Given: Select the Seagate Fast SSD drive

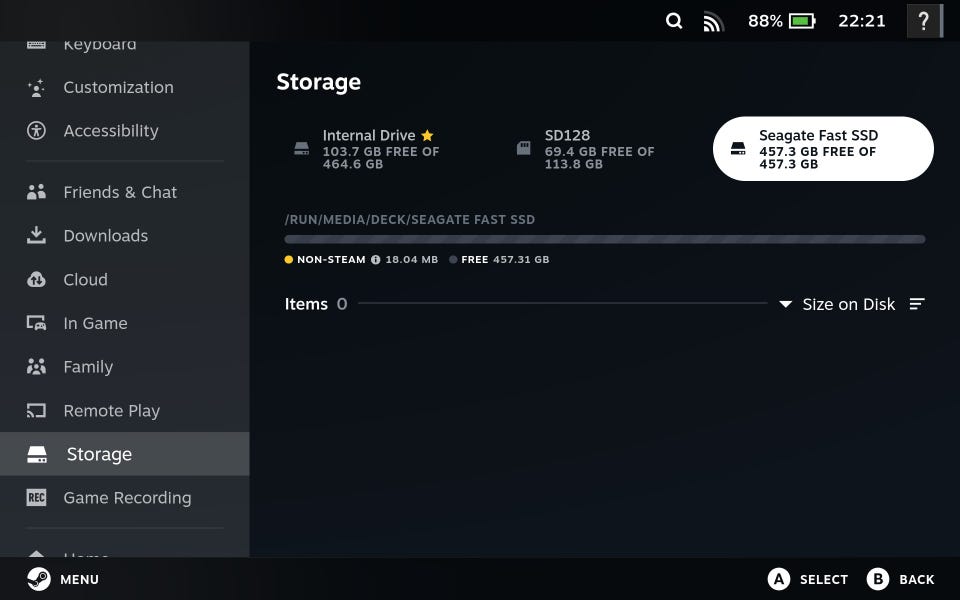Looking at the screenshot, I should coord(823,149).
